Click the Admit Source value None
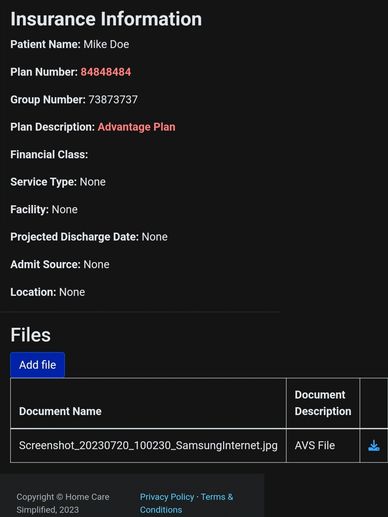Image resolution: width=388 pixels, height=517 pixels. pos(96,265)
